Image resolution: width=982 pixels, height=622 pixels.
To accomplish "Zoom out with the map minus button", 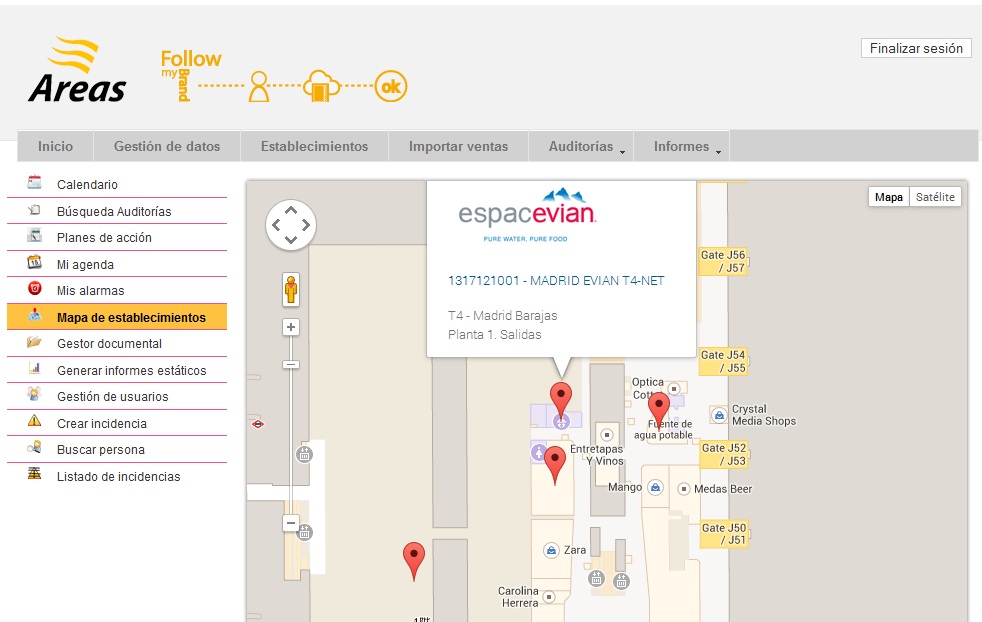I will tap(291, 523).
